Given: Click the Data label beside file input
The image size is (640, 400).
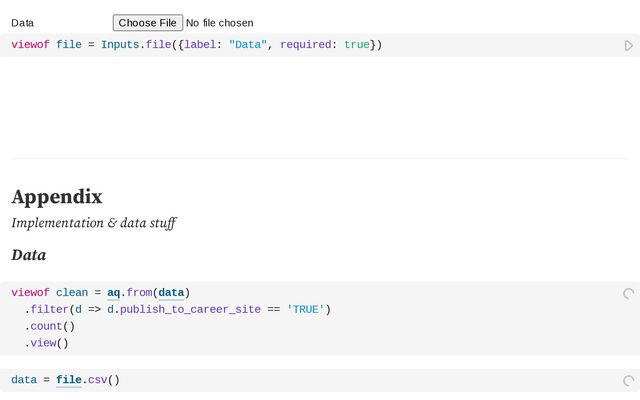Looking at the screenshot, I should (23, 22).
